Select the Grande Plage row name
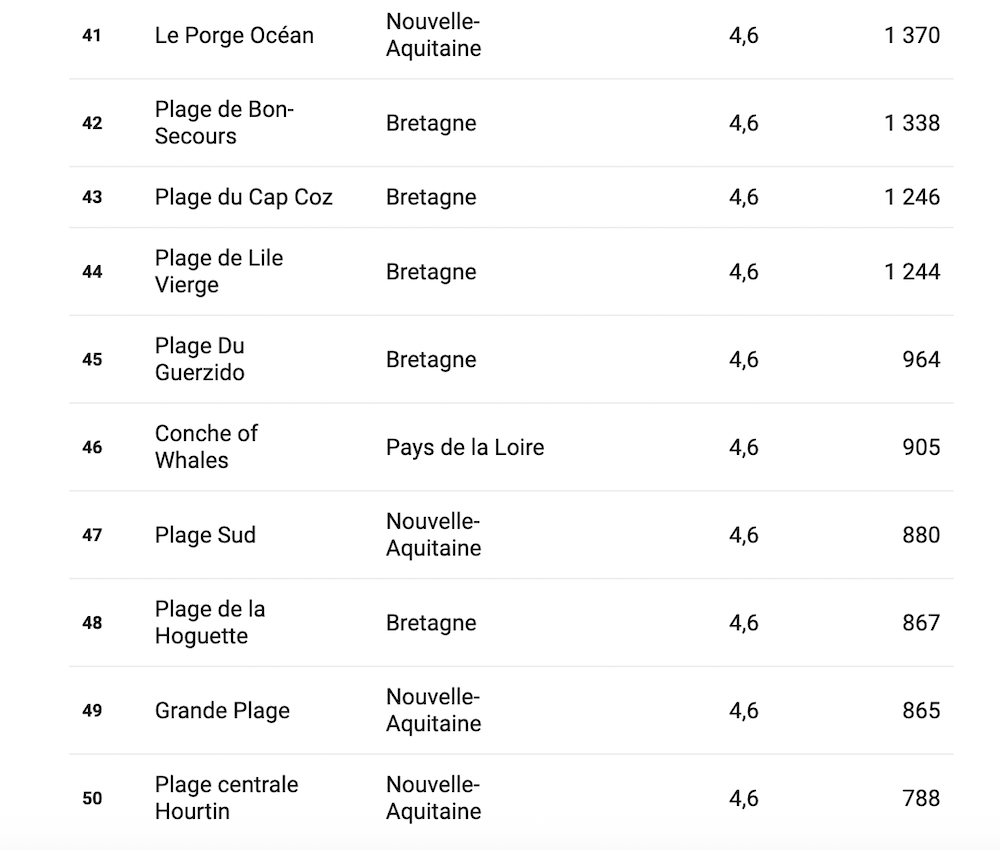1000x850 pixels. [x=222, y=710]
